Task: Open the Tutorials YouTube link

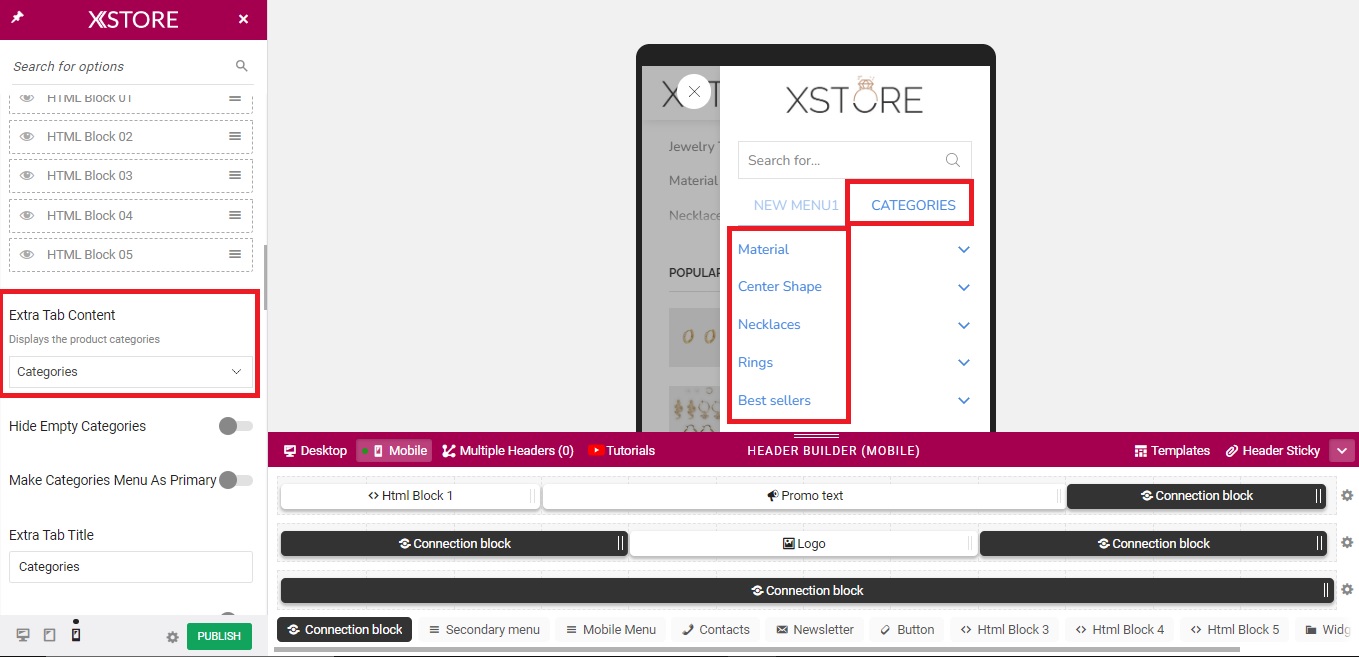Action: (x=621, y=450)
